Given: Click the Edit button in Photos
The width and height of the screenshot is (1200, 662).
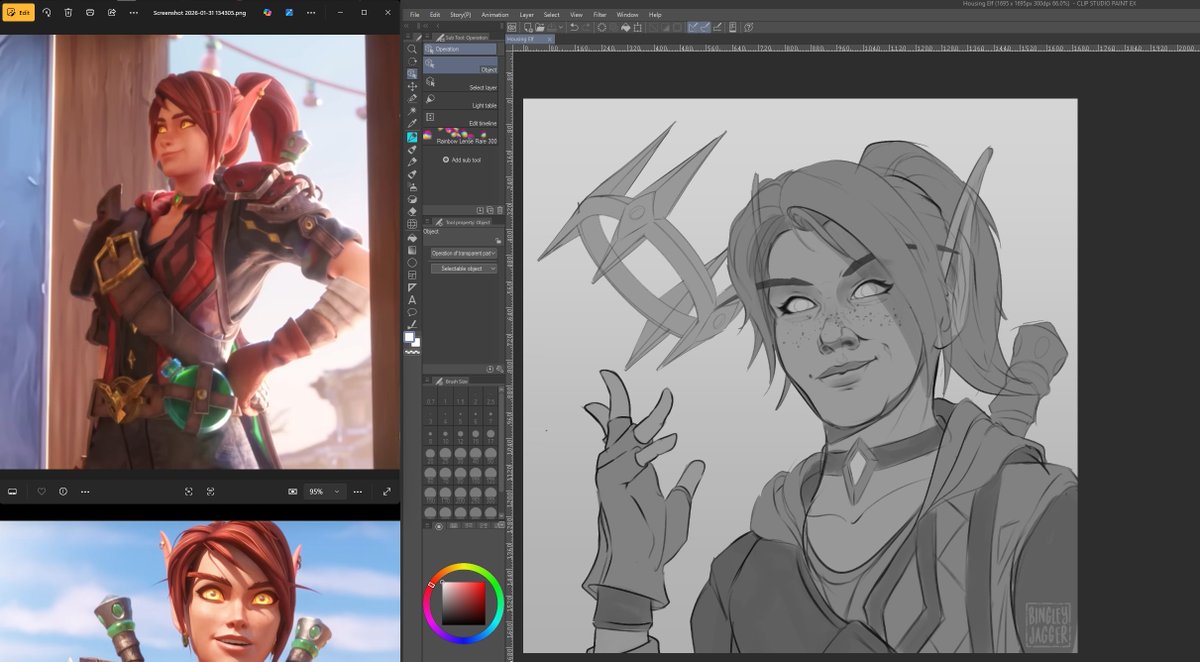Looking at the screenshot, I should (x=19, y=12).
